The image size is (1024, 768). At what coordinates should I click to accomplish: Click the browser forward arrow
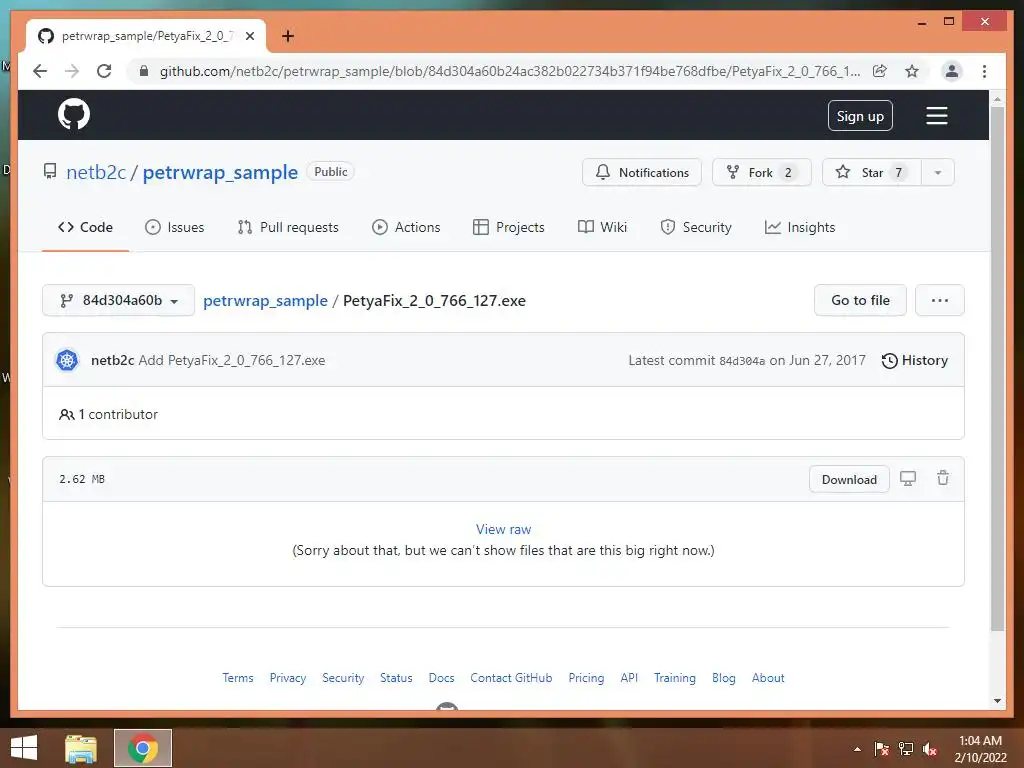click(x=72, y=71)
